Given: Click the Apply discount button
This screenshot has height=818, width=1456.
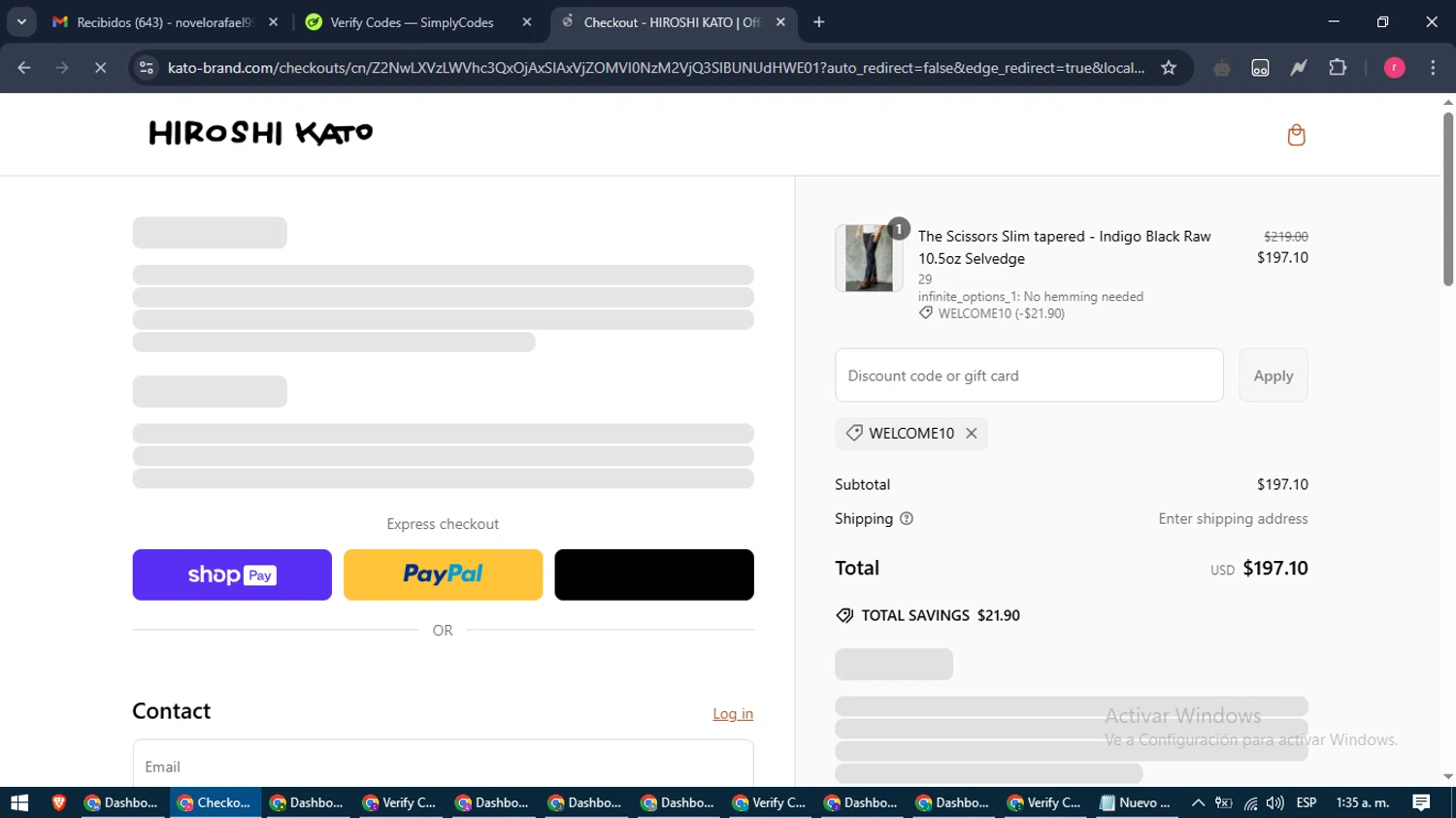Looking at the screenshot, I should pyautogui.click(x=1273, y=376).
